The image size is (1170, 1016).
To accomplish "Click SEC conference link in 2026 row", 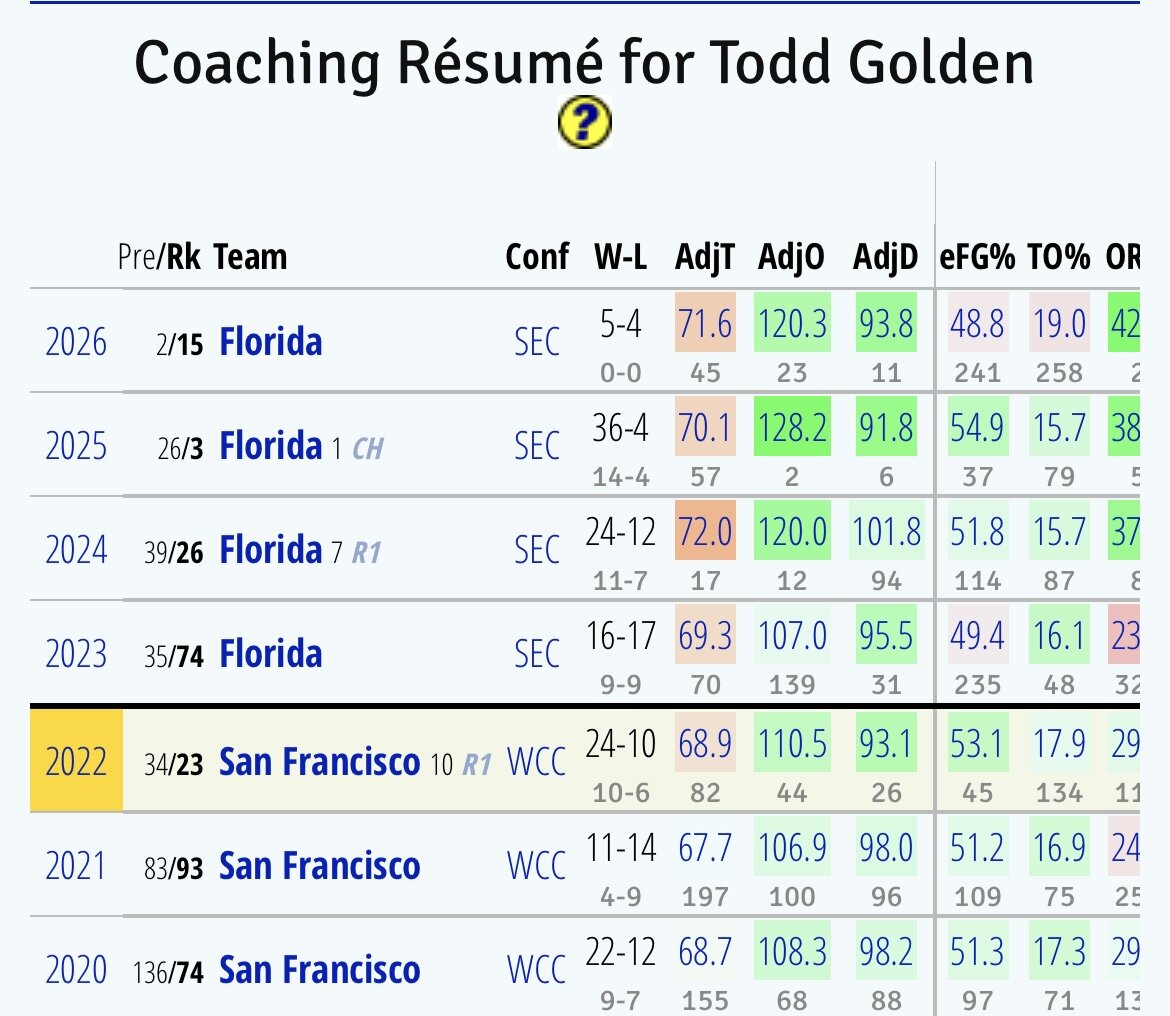I will pyautogui.click(x=537, y=342).
